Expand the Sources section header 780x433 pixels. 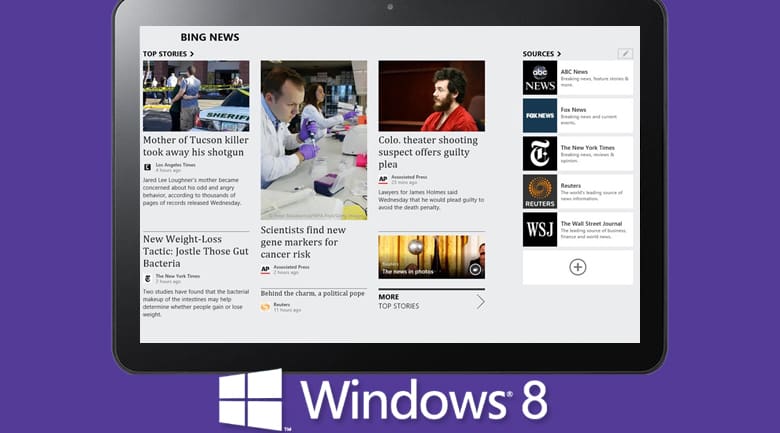click(541, 54)
